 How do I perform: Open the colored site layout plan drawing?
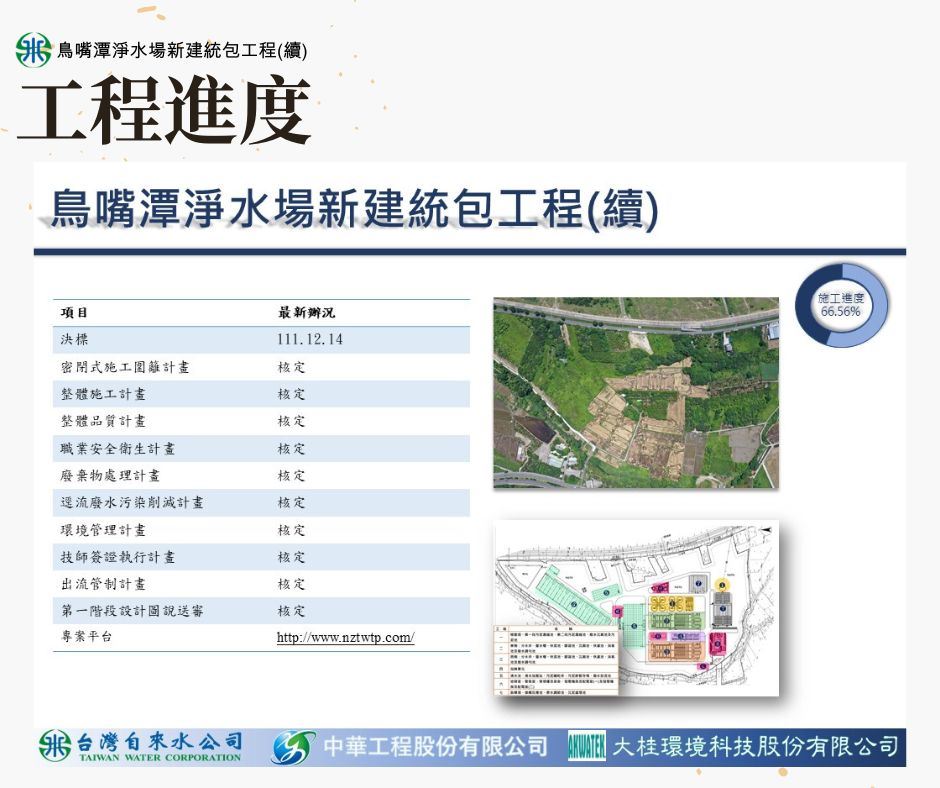(635, 611)
